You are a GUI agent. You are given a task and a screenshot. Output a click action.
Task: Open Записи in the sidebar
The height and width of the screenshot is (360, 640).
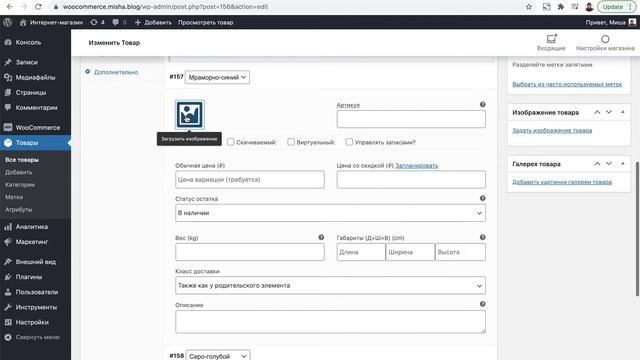[x=36, y=62]
